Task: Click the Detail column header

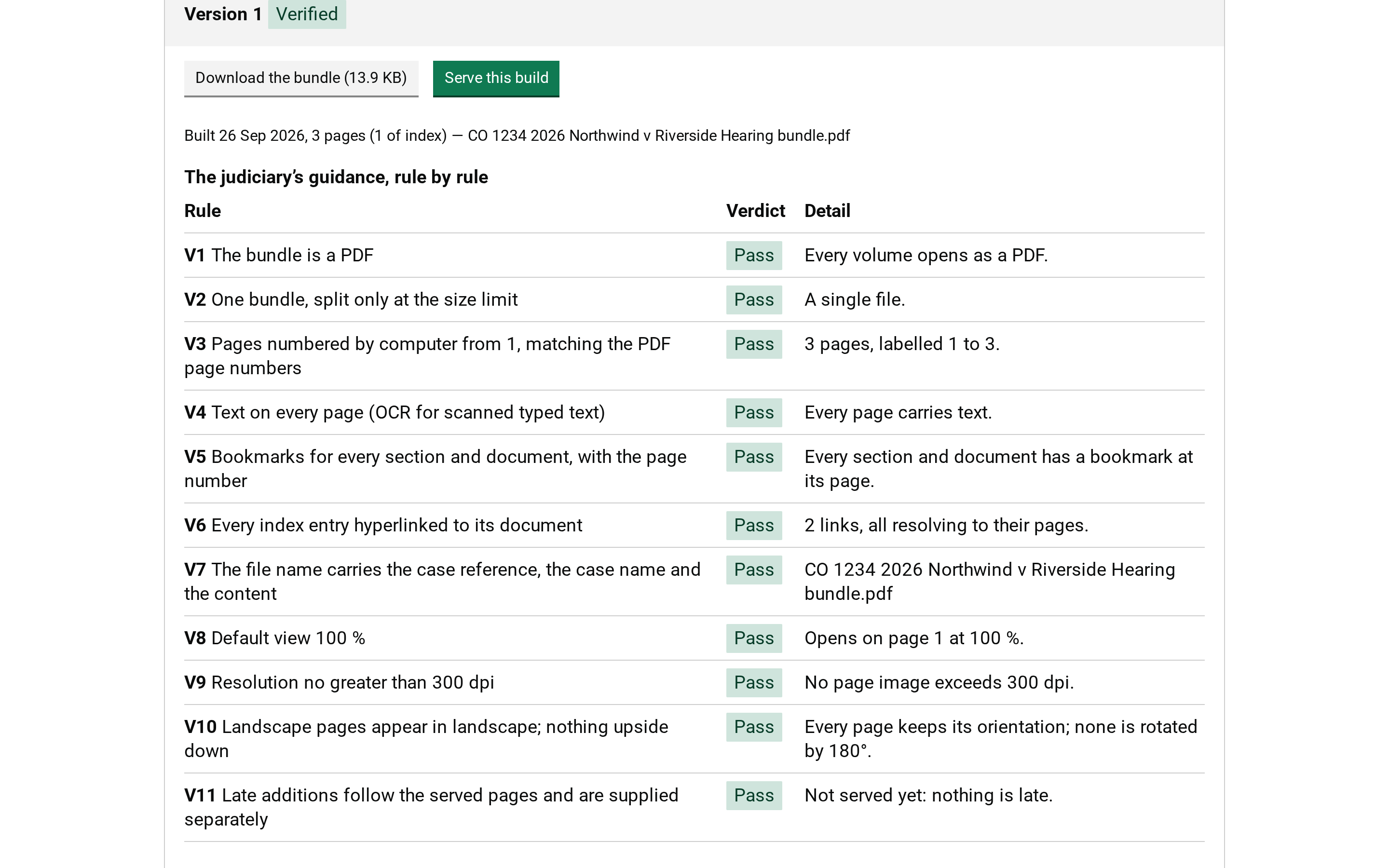Action: (827, 211)
